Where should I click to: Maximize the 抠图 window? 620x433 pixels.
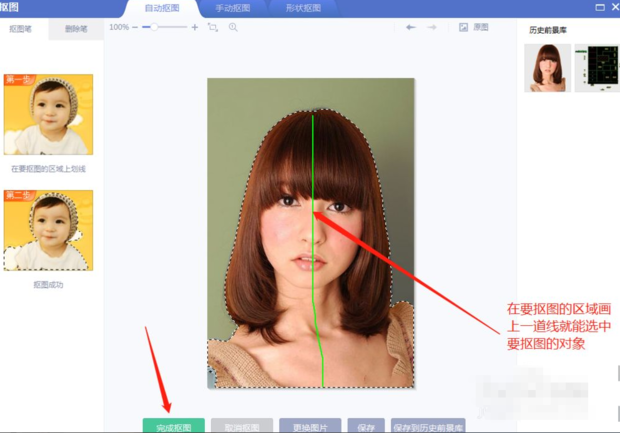pyautogui.click(x=600, y=7)
